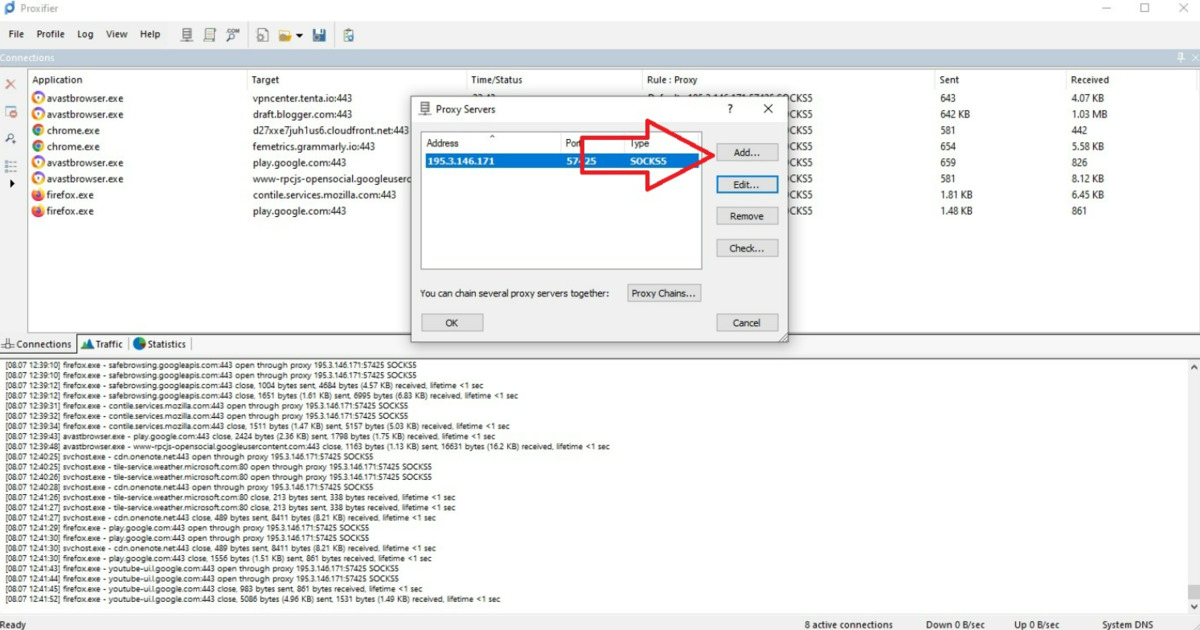Open the Profile menu
Image resolution: width=1200 pixels, height=630 pixels.
click(50, 33)
